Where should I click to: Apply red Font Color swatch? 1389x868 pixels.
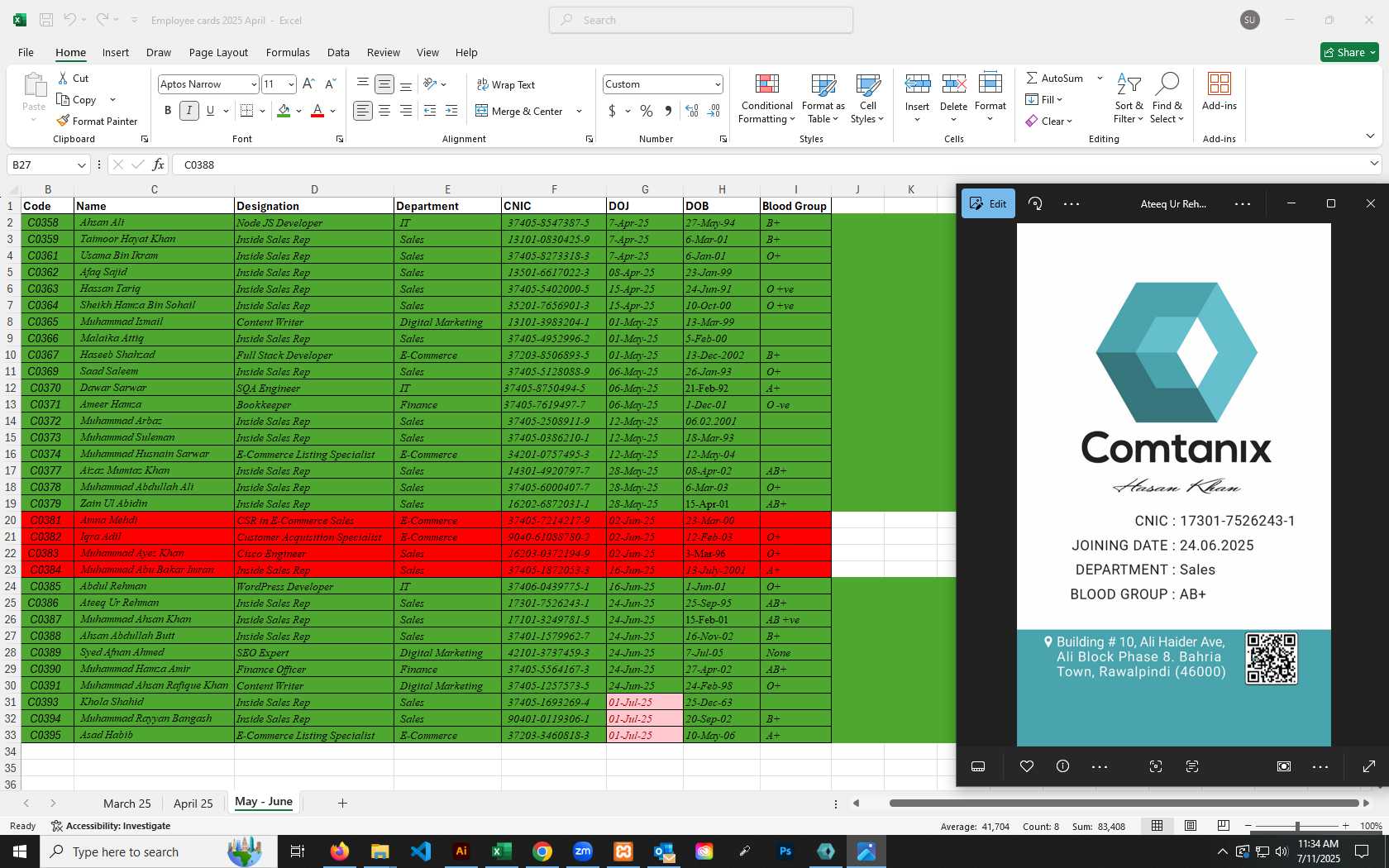coord(317,111)
